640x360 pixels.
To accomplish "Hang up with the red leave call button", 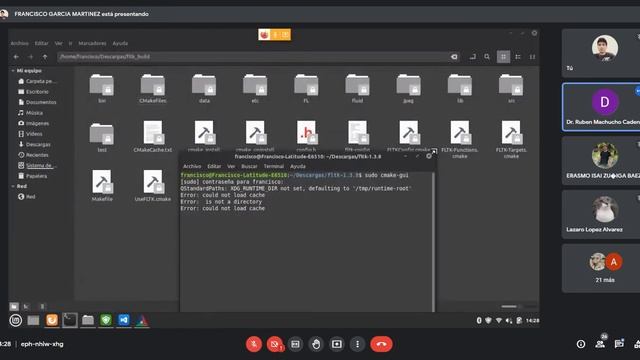I will [x=381, y=344].
